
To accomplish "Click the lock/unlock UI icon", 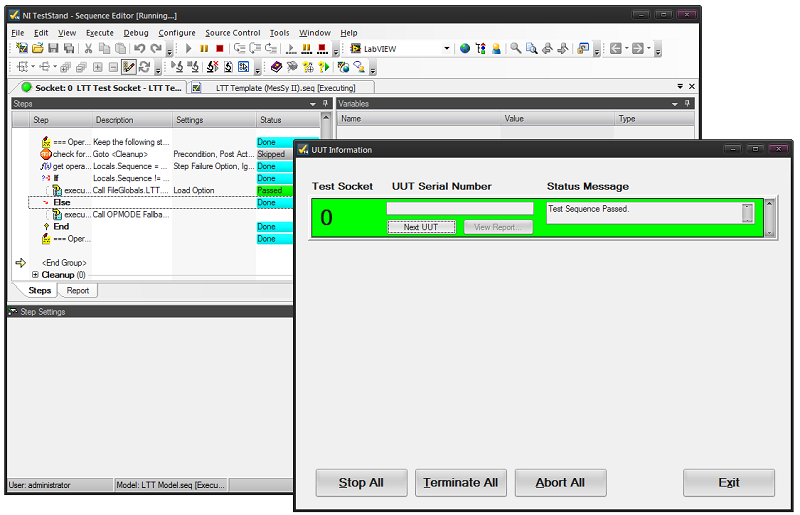I will pyautogui.click(x=583, y=48).
